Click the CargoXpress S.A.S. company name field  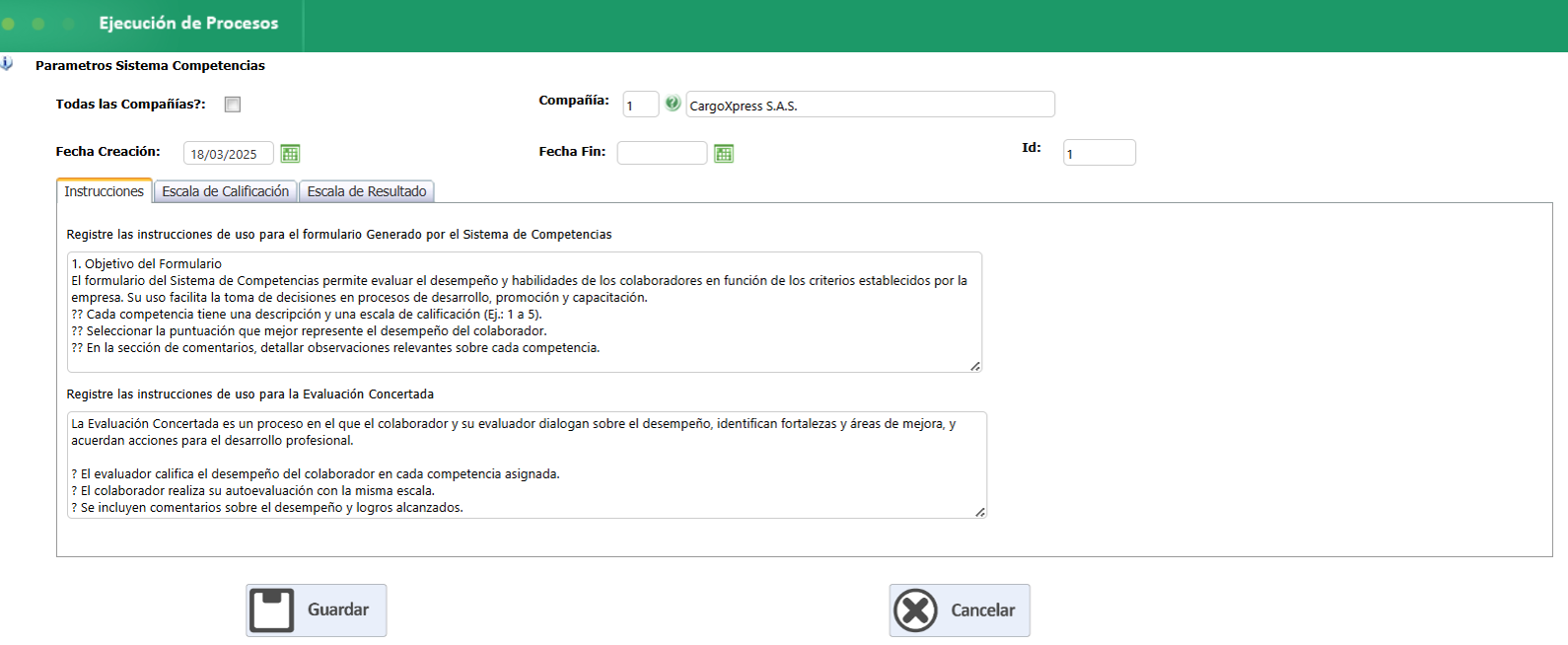(x=870, y=105)
